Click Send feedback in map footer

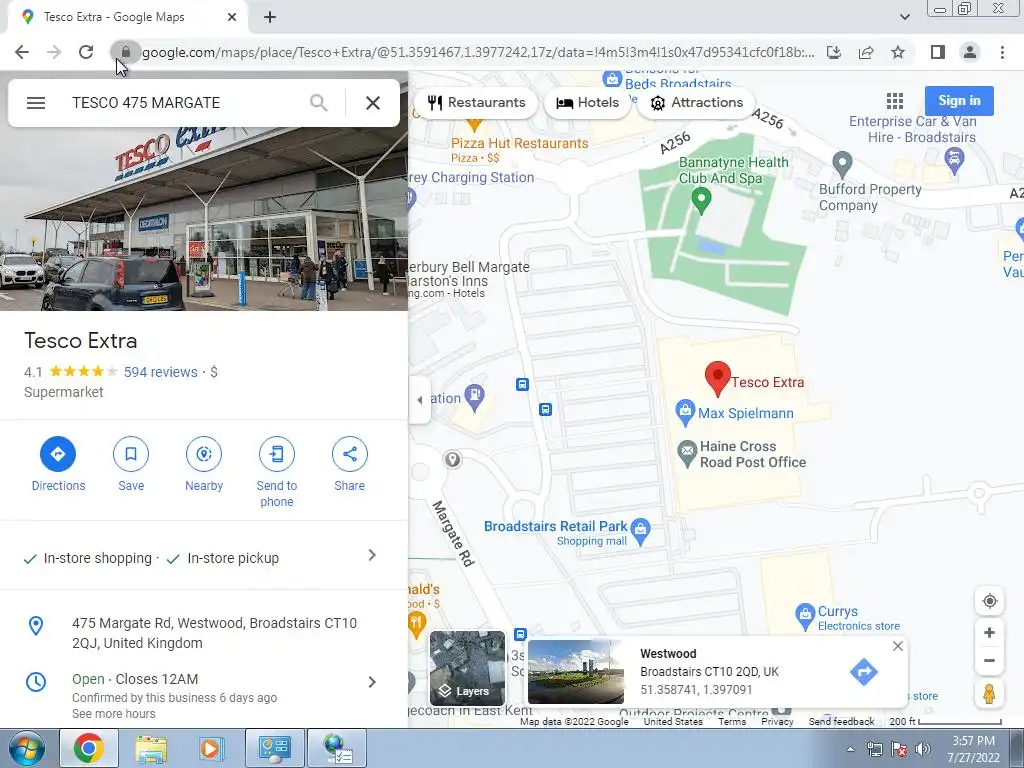click(841, 722)
